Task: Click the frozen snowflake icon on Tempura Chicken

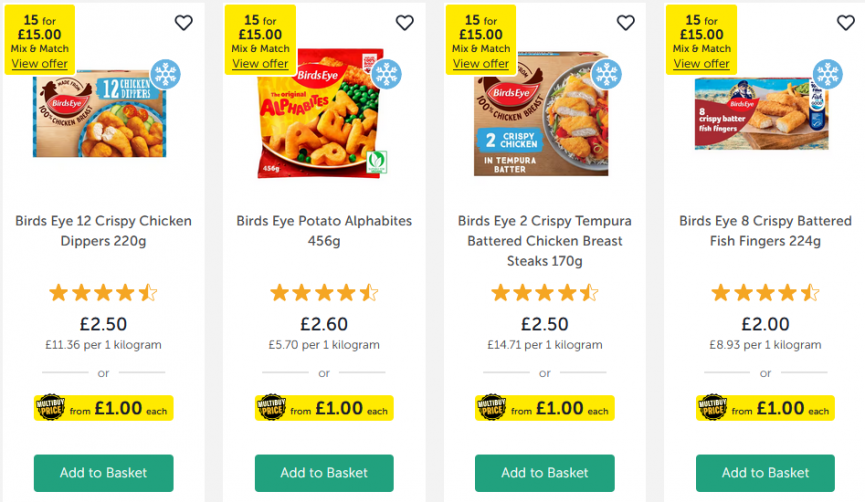Action: pyautogui.click(x=606, y=74)
